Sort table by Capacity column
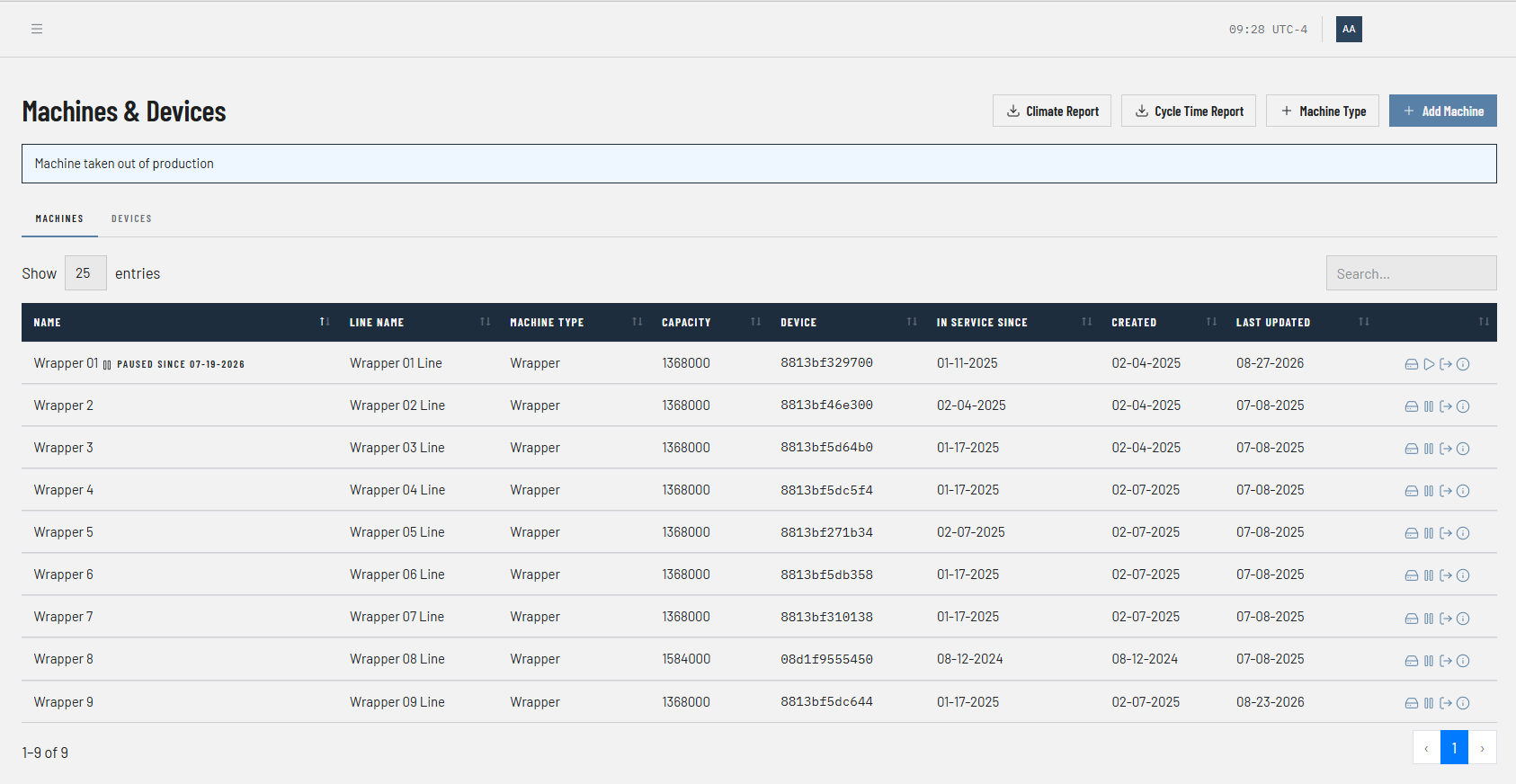This screenshot has width=1516, height=784. click(709, 322)
